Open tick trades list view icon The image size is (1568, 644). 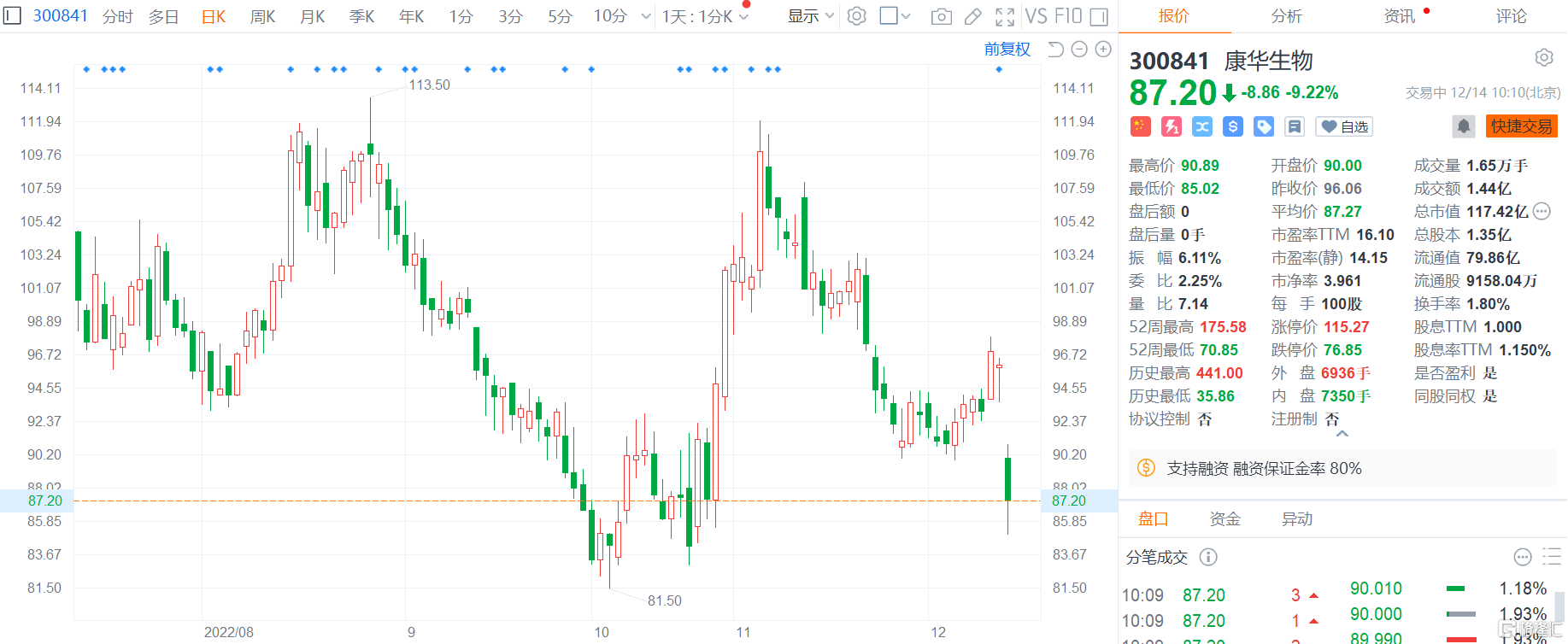pyautogui.click(x=1552, y=557)
